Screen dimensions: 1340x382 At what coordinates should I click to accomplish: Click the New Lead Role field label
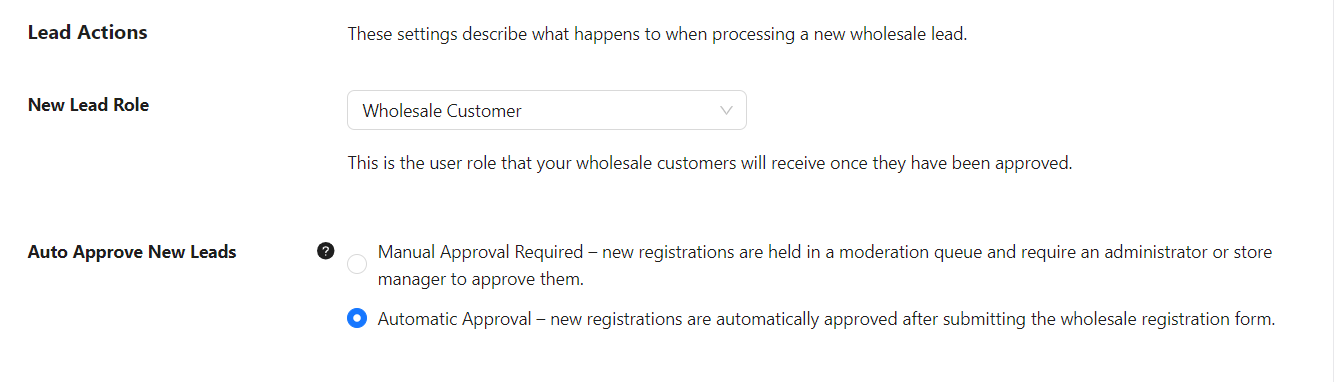click(x=89, y=105)
